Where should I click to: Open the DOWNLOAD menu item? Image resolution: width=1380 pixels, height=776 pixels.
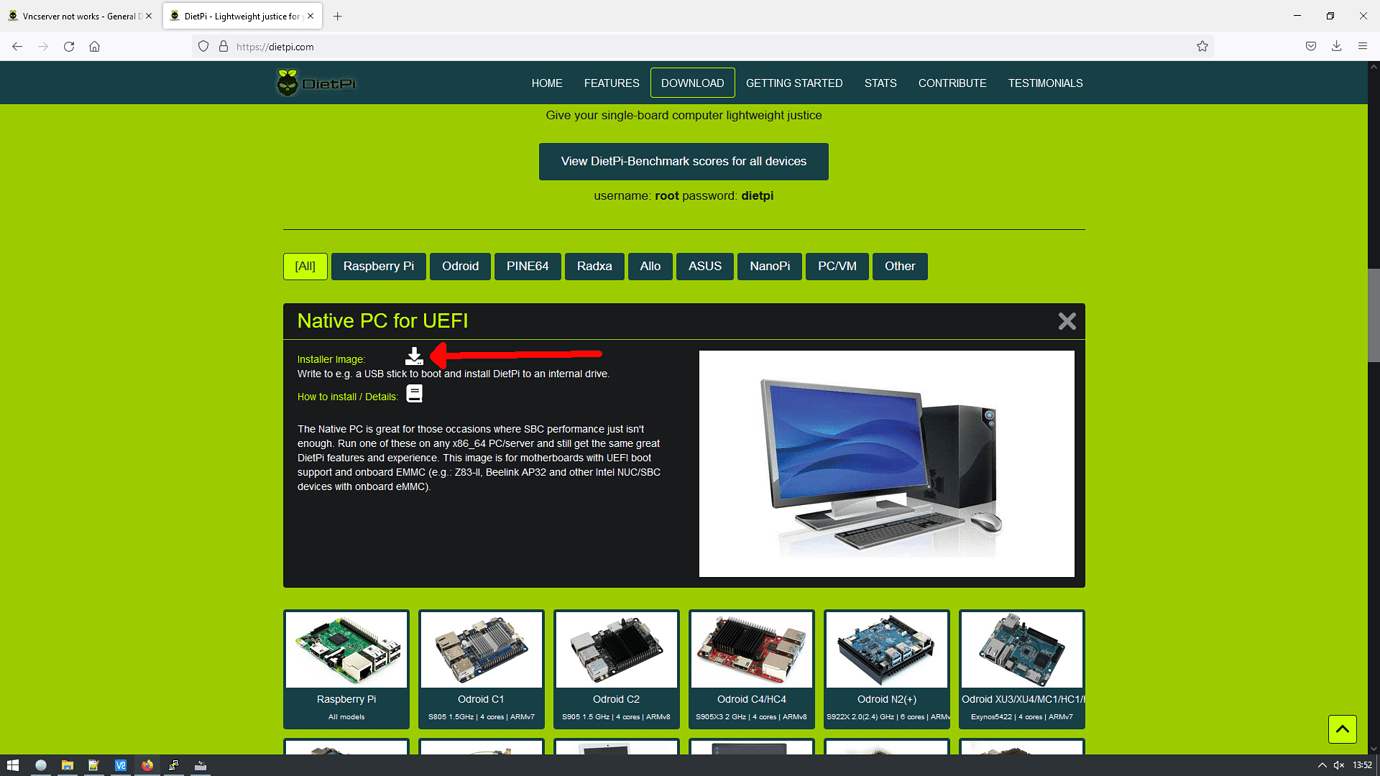(692, 83)
